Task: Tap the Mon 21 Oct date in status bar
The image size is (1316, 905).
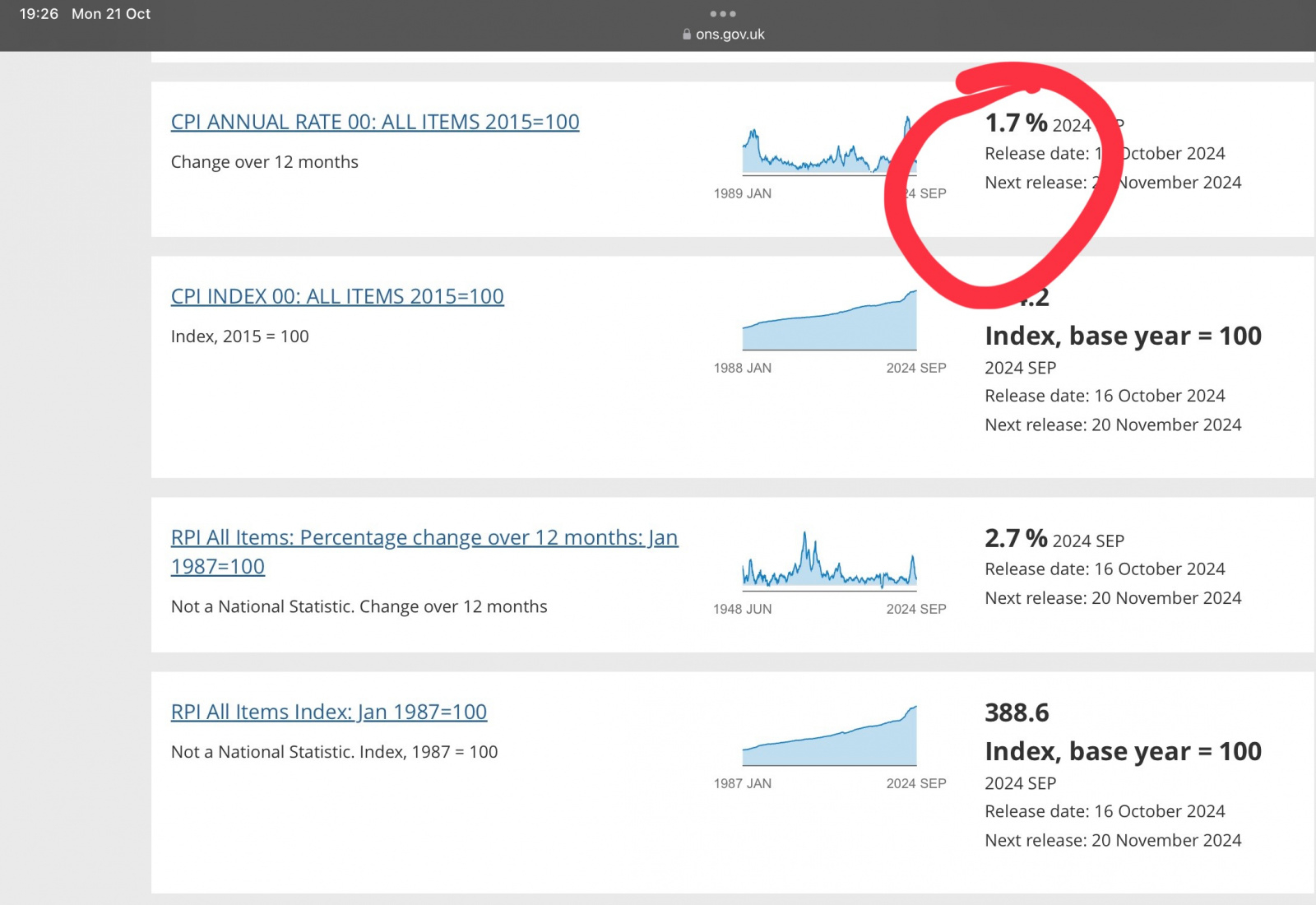Action: pyautogui.click(x=111, y=14)
